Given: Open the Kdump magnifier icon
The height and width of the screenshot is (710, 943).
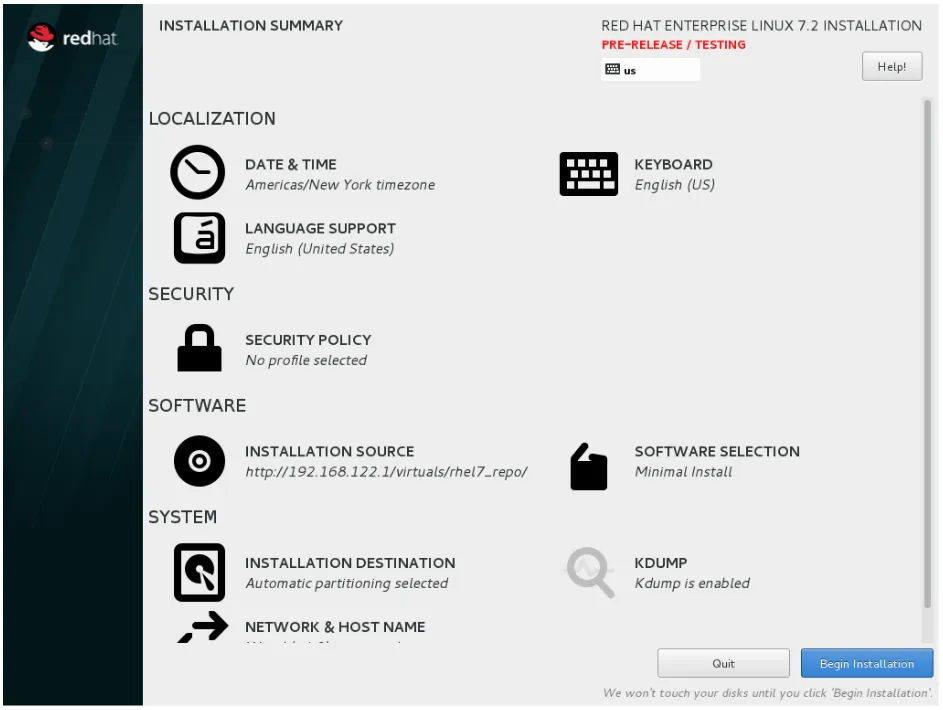Looking at the screenshot, I should coord(590,572).
